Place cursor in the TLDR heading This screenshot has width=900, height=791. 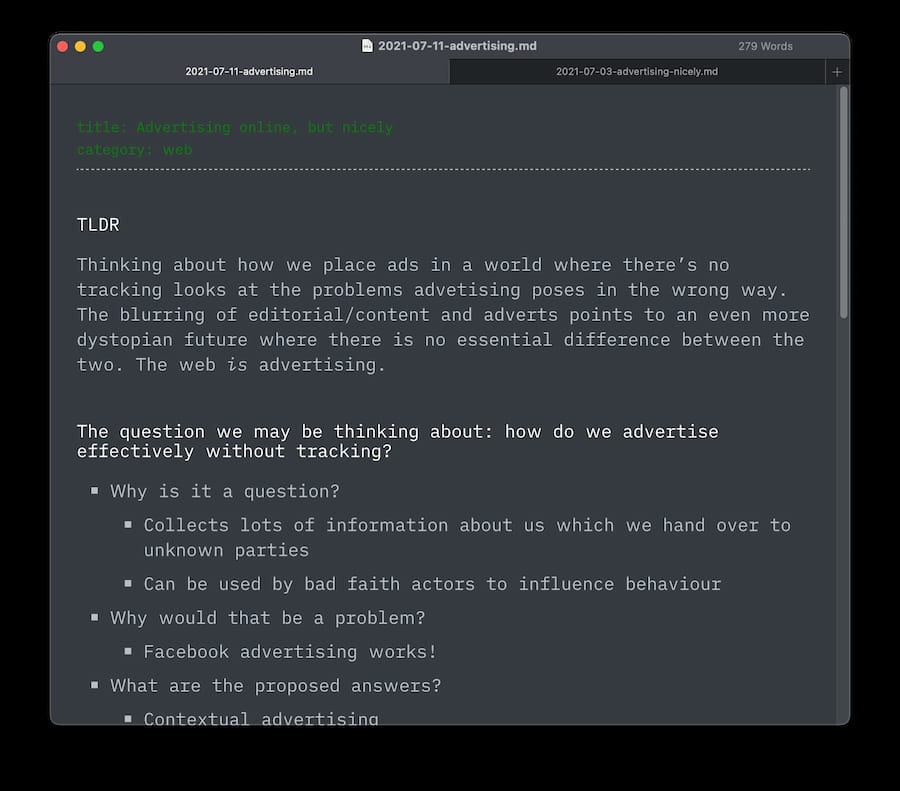tap(98, 225)
